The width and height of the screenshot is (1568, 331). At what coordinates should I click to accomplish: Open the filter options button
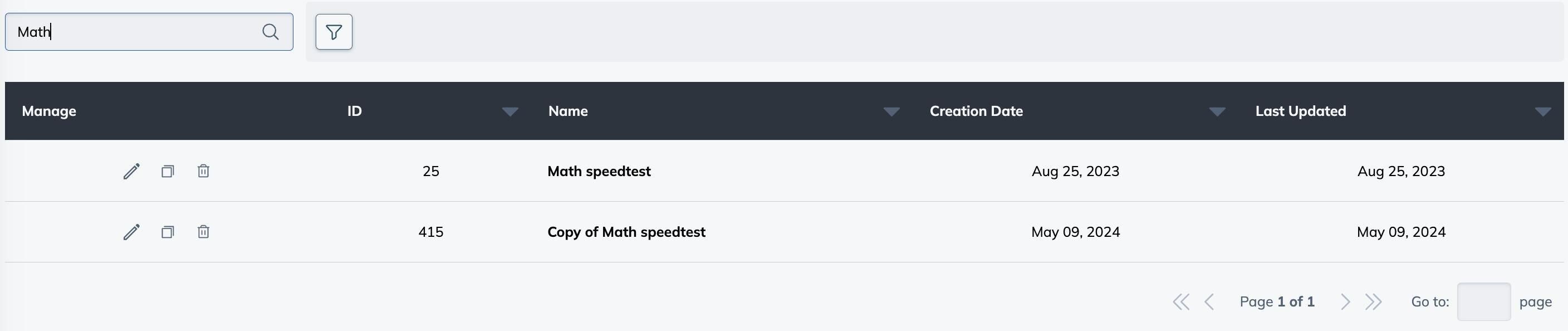click(x=334, y=32)
